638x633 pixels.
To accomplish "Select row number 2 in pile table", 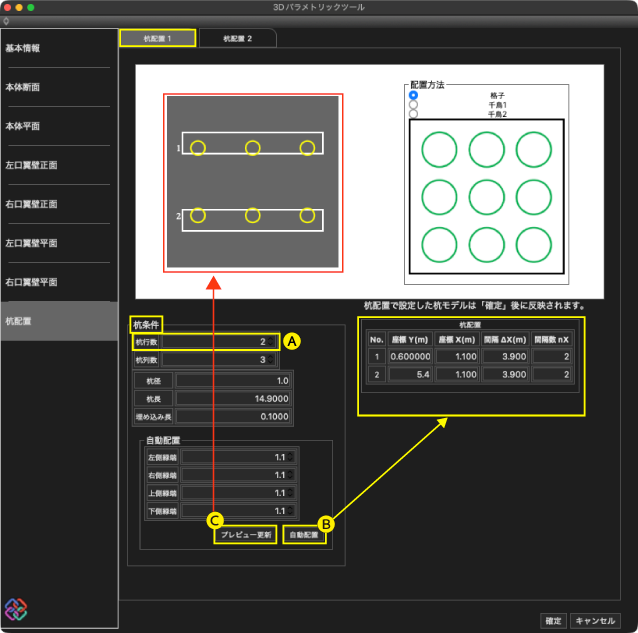I will point(377,375).
